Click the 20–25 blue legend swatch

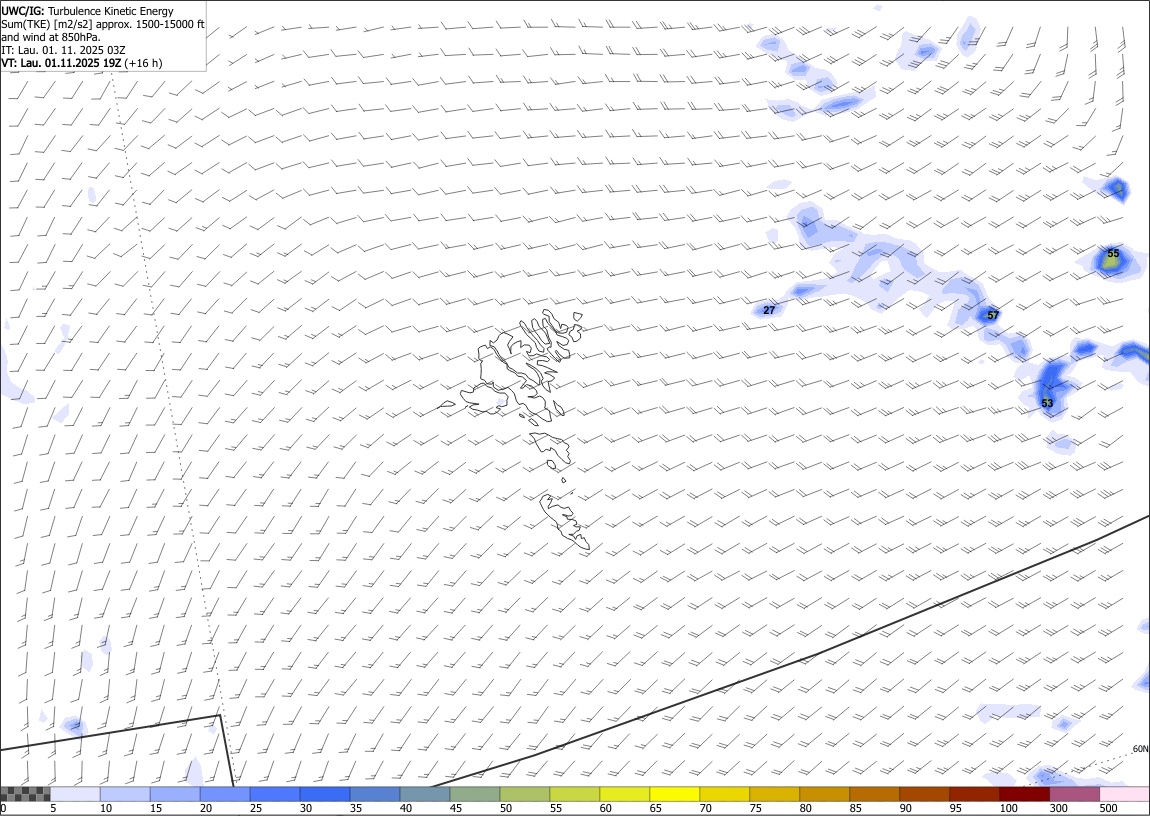click(x=224, y=794)
